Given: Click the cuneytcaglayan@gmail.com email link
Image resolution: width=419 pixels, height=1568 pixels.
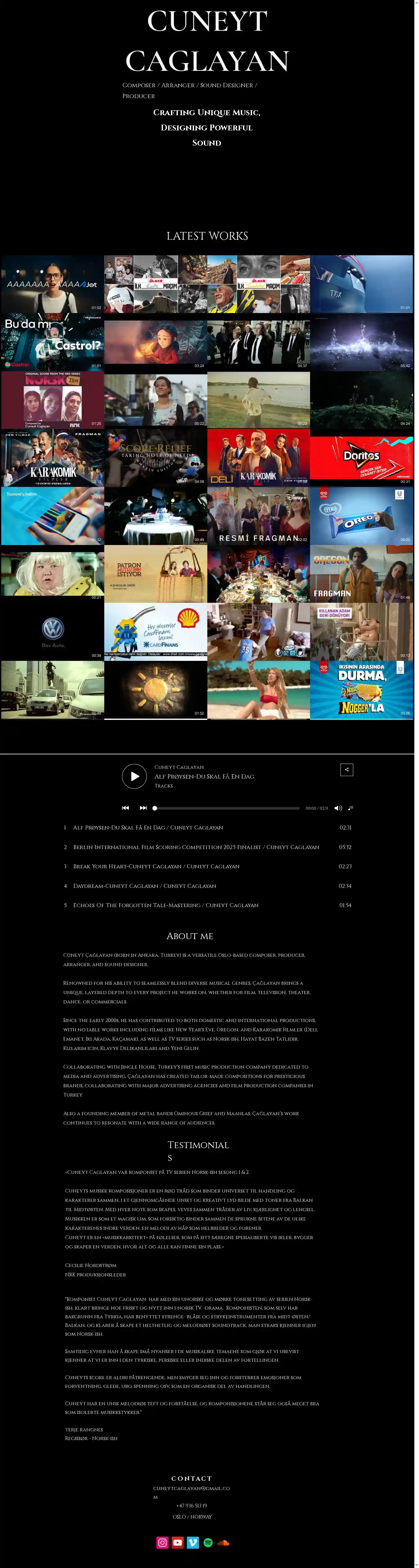Looking at the screenshot, I should 191,1488.
